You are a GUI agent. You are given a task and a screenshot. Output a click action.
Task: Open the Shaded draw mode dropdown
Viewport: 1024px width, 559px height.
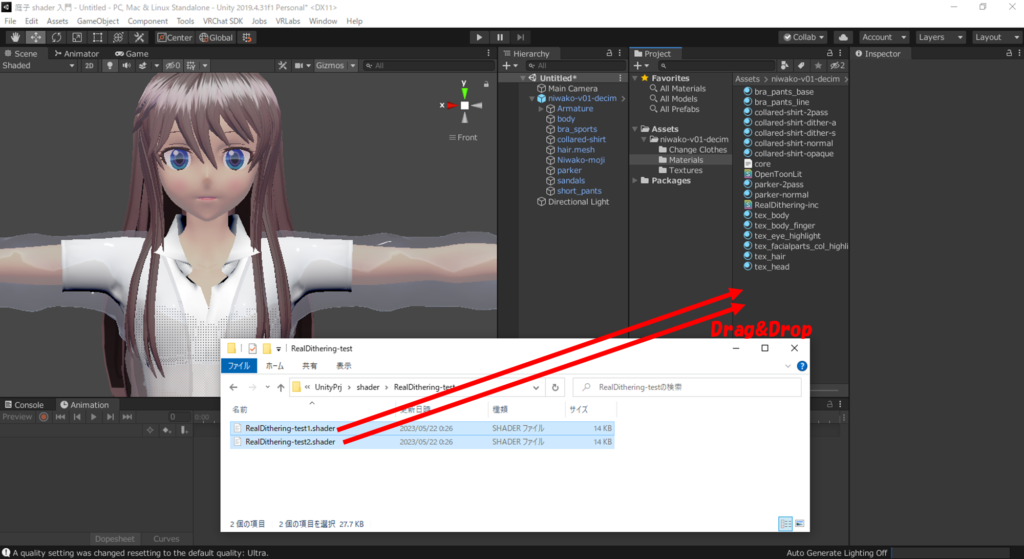38,65
